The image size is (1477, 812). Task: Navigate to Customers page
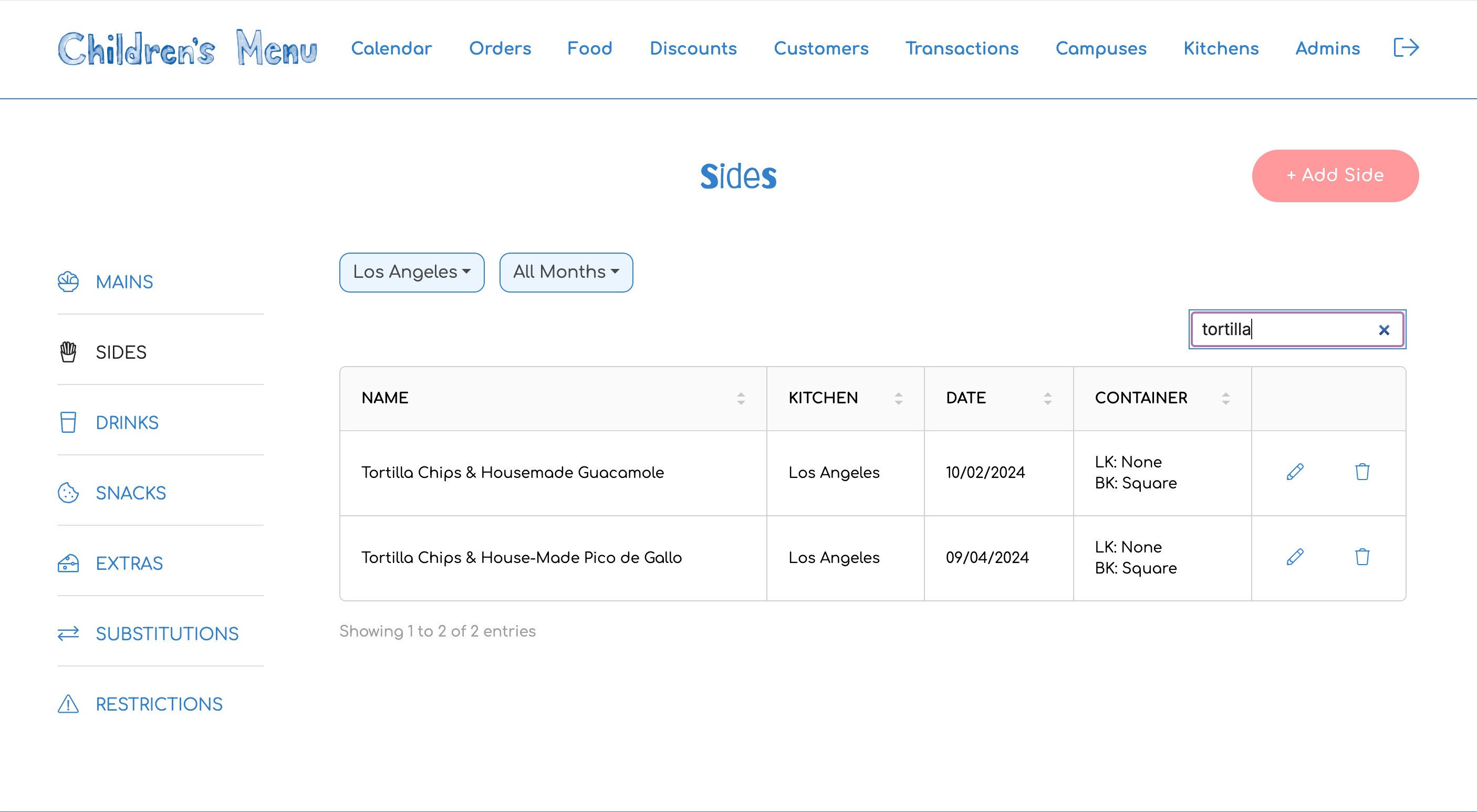[821, 48]
